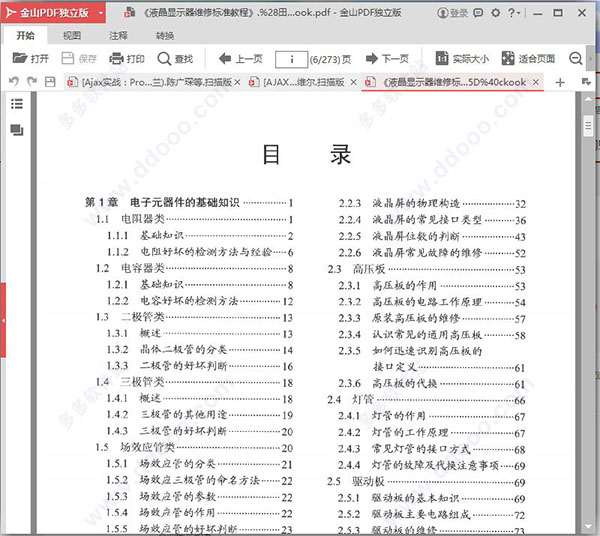Click contents entry 2.4 灯管
600x536 pixels.
click(x=426, y=400)
